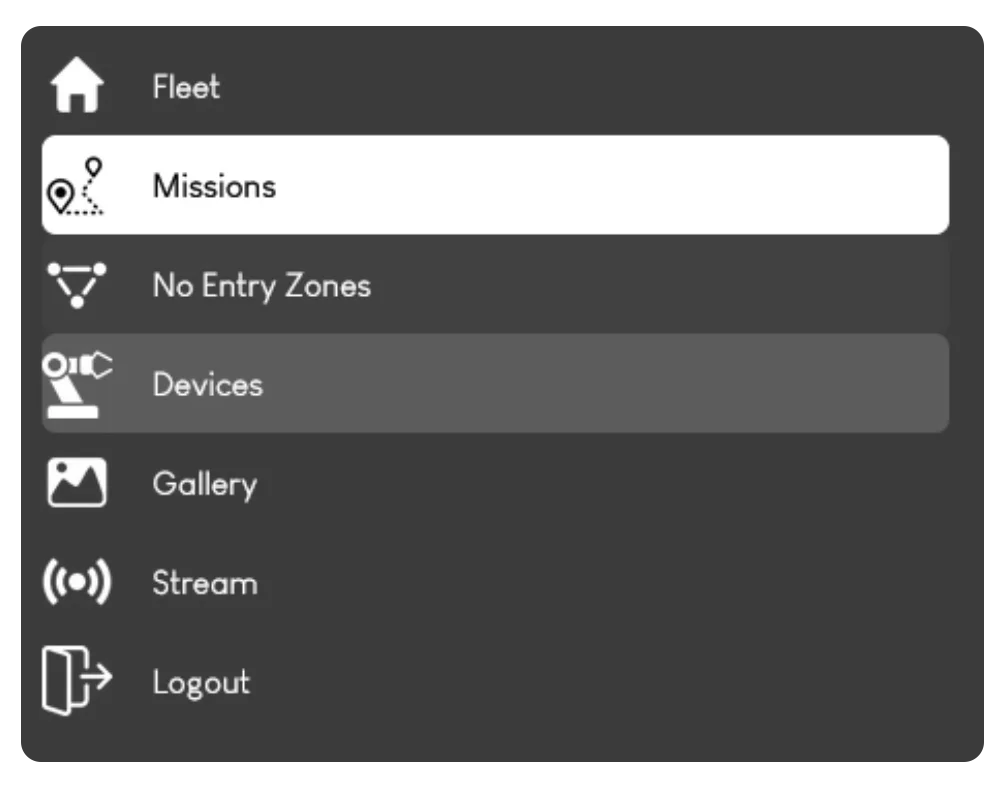This screenshot has height=786, width=1005.
Task: Click the Gallery picture icon
Action: point(77,482)
